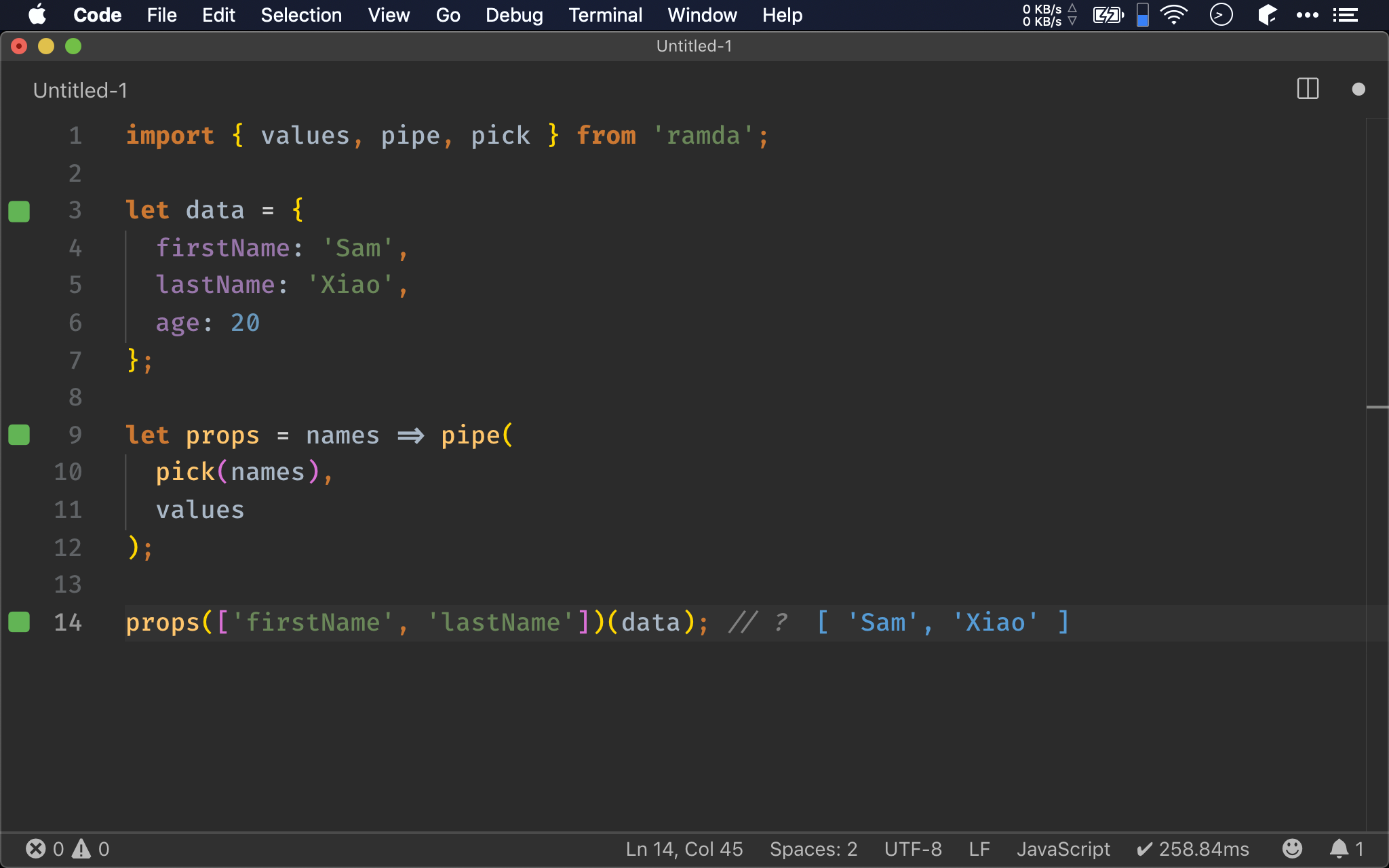Screen dimensions: 1389x868
Task: Click the warnings triangle icon in status bar
Action: coord(81,849)
